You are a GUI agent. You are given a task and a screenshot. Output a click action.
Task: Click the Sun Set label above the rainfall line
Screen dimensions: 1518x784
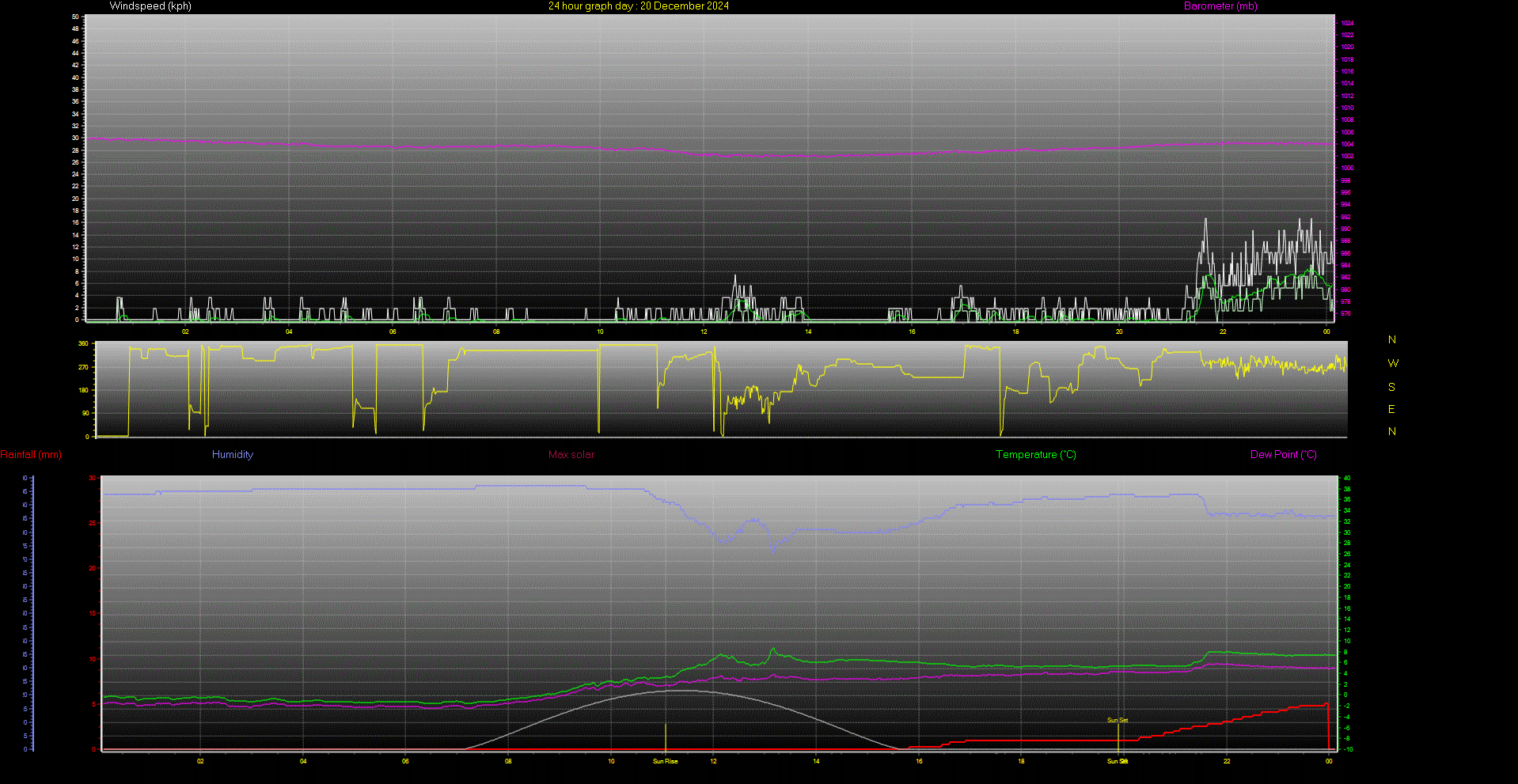pos(1118,721)
